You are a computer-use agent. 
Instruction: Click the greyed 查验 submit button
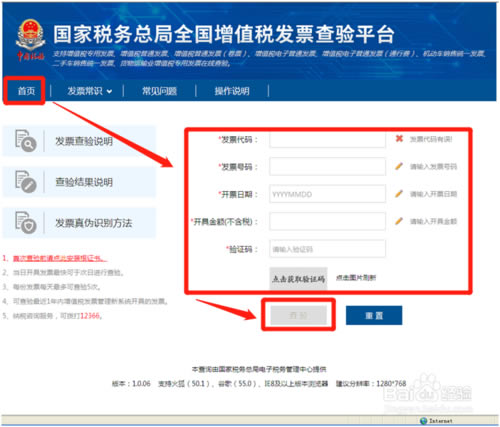(298, 315)
